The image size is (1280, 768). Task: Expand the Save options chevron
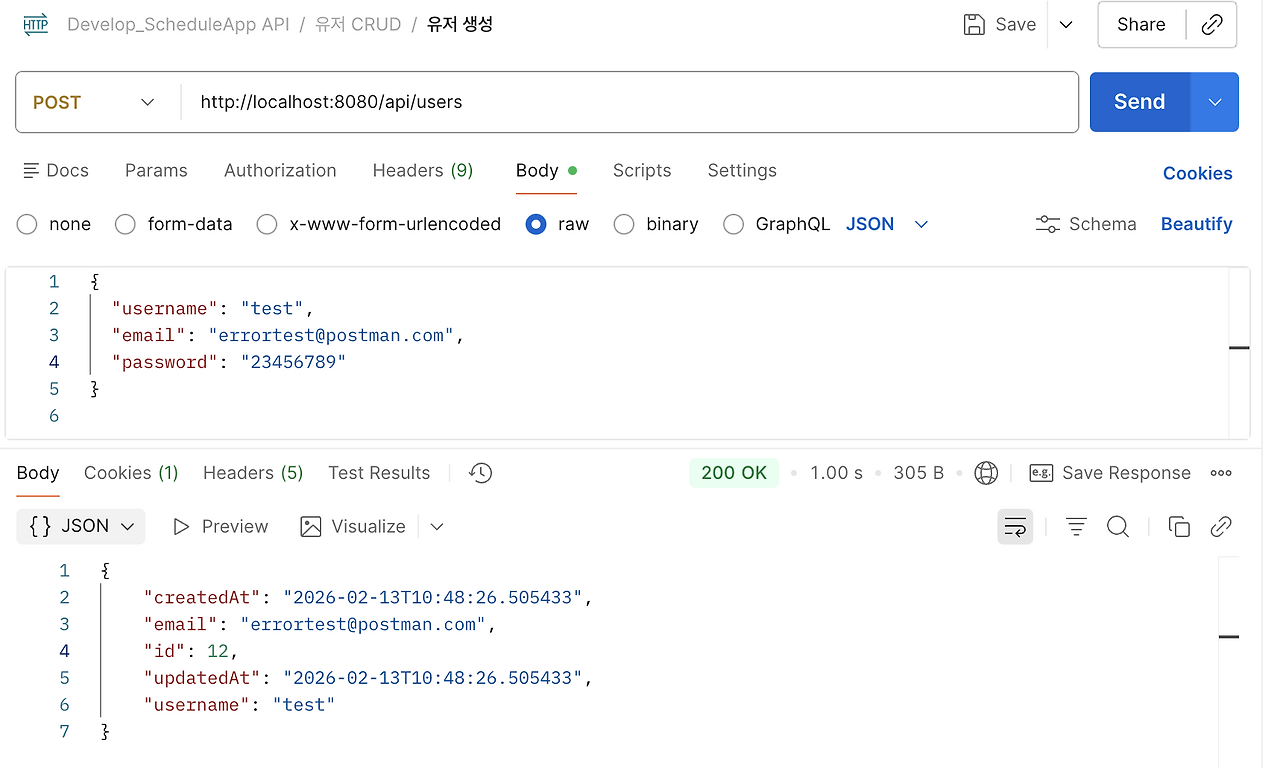(x=1066, y=24)
